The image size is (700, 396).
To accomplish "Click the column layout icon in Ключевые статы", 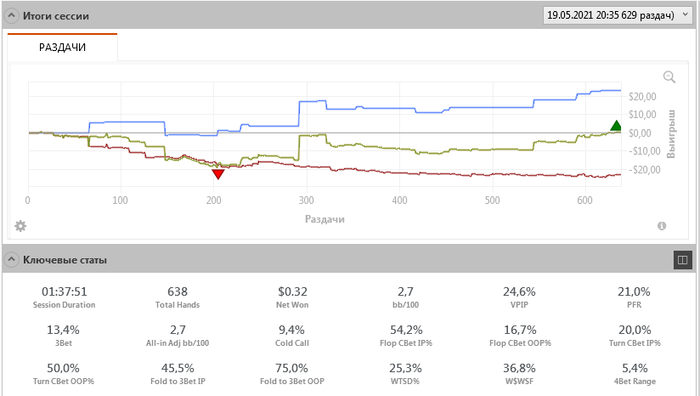I will pyautogui.click(x=683, y=260).
